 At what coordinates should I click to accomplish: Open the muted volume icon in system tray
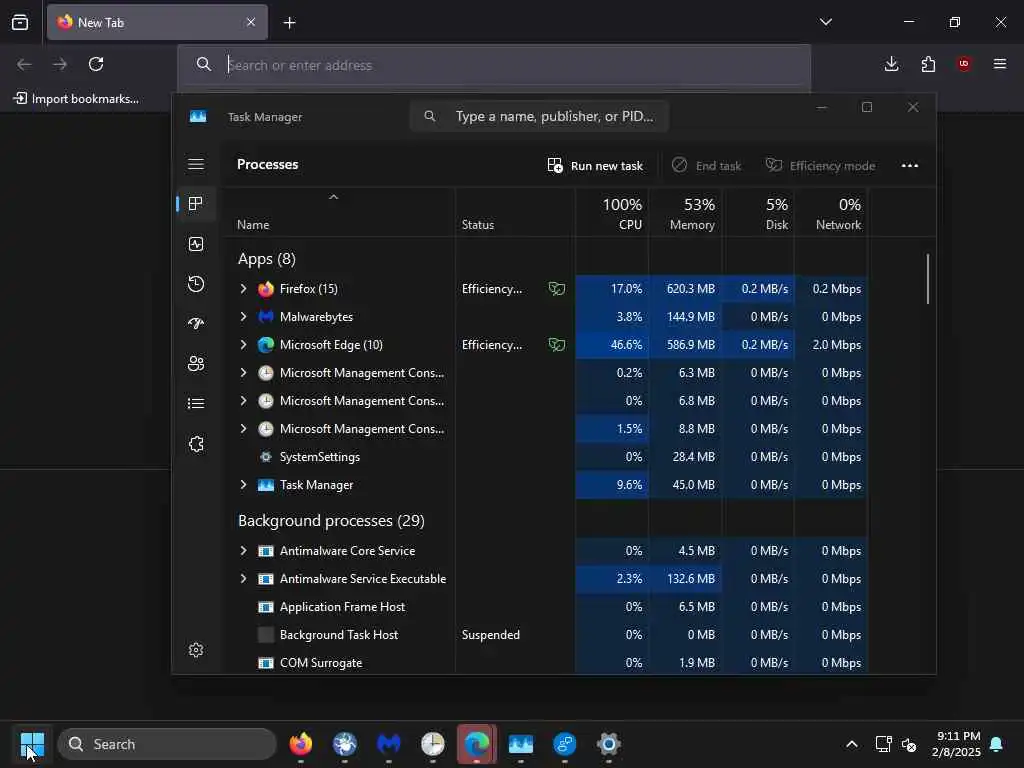(x=909, y=744)
